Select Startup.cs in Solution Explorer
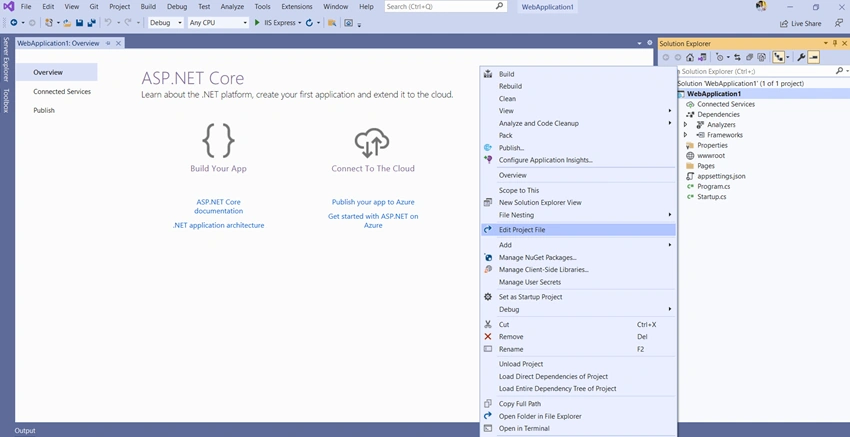 (x=711, y=196)
